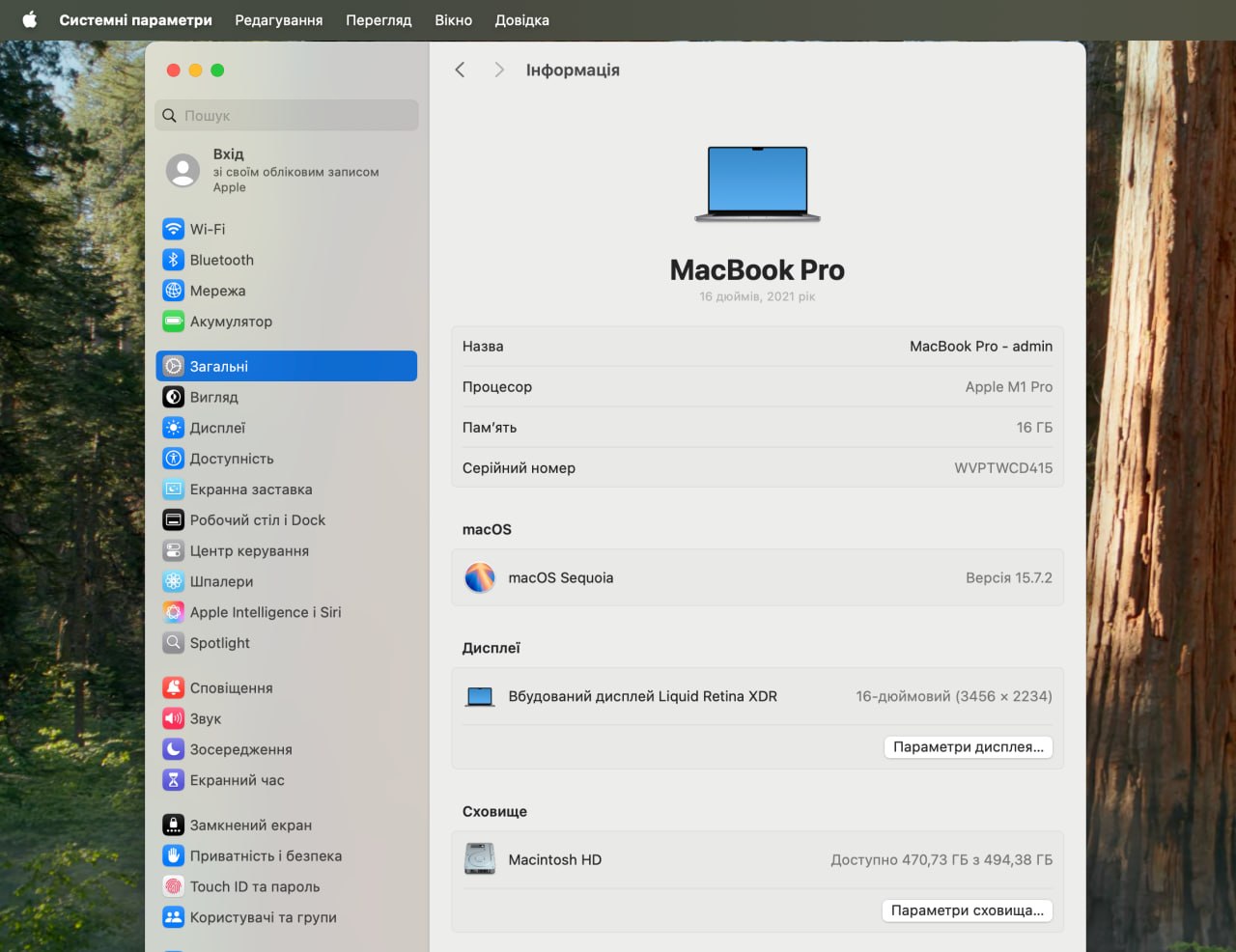Screen dimensions: 1236x952
Task: Click the Екранна заставка icon
Action: (x=174, y=490)
